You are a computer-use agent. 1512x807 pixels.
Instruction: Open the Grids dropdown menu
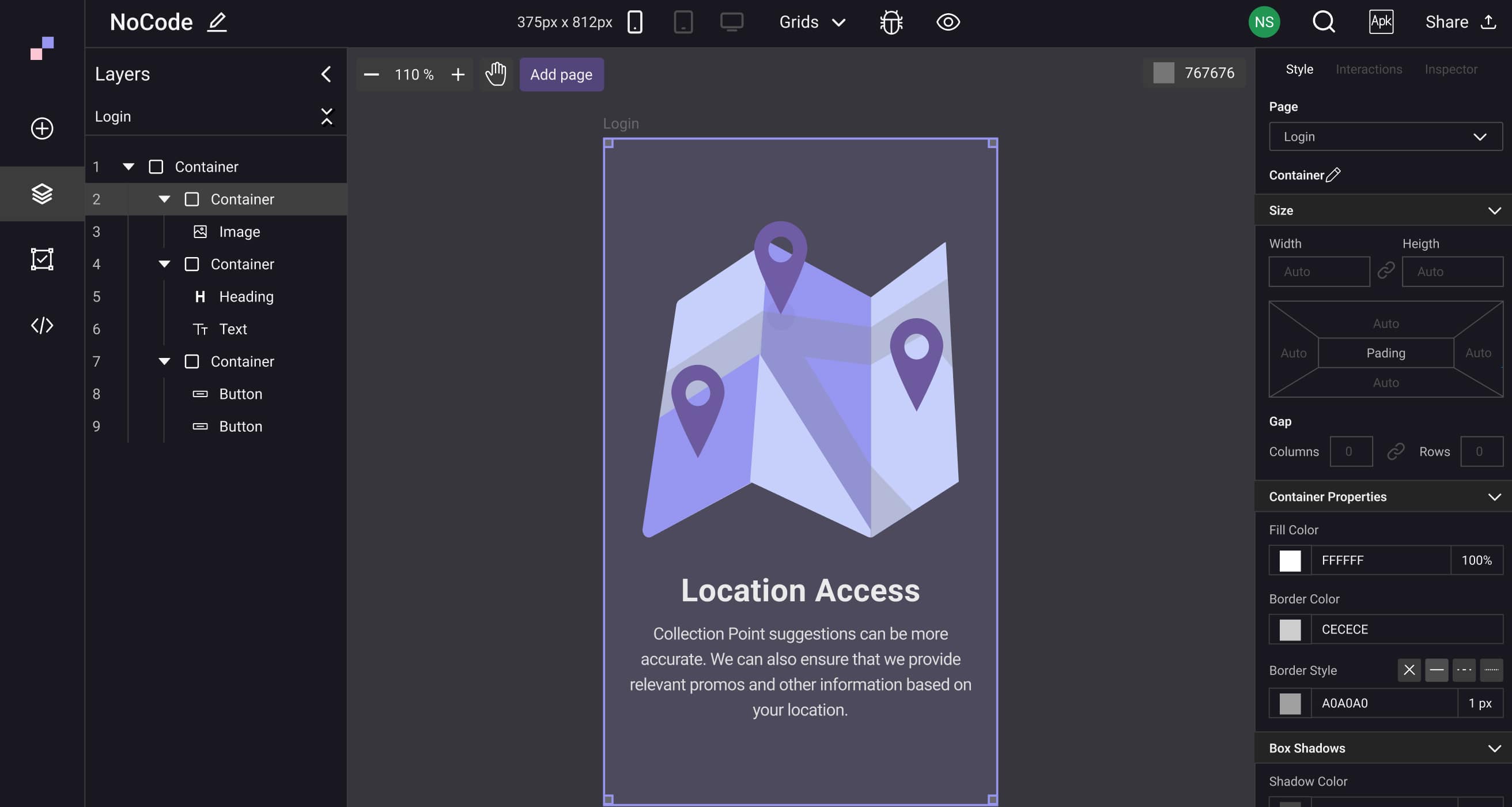tap(812, 22)
